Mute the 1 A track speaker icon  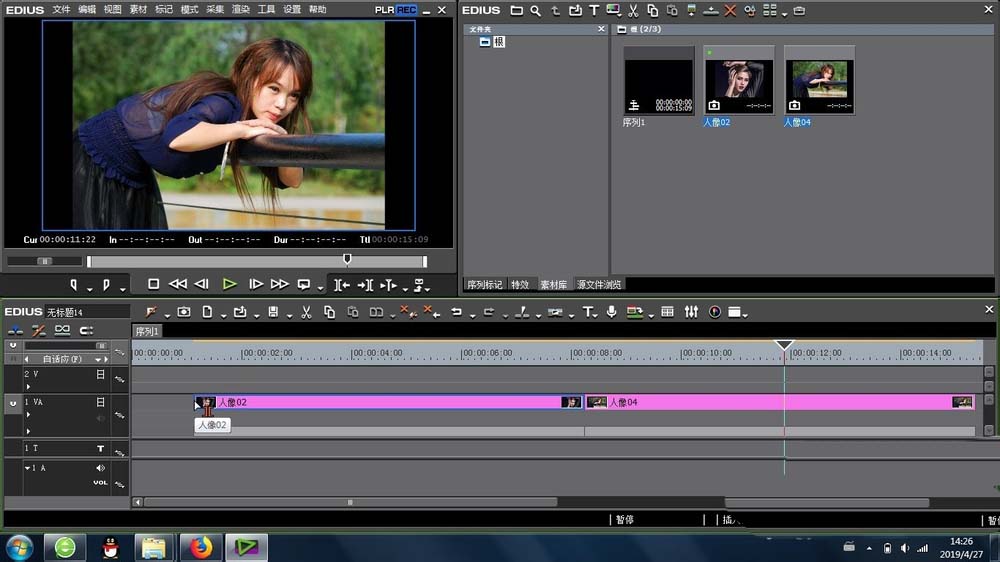coord(100,468)
